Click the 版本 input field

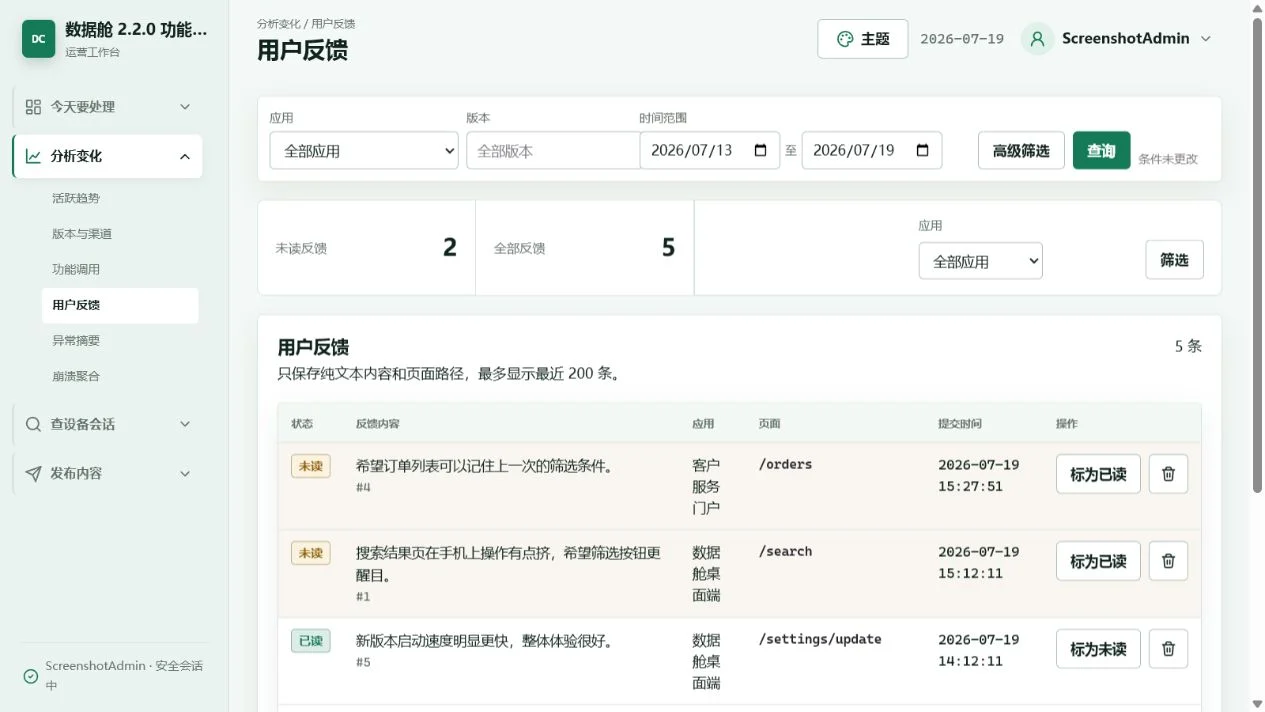[x=553, y=150]
